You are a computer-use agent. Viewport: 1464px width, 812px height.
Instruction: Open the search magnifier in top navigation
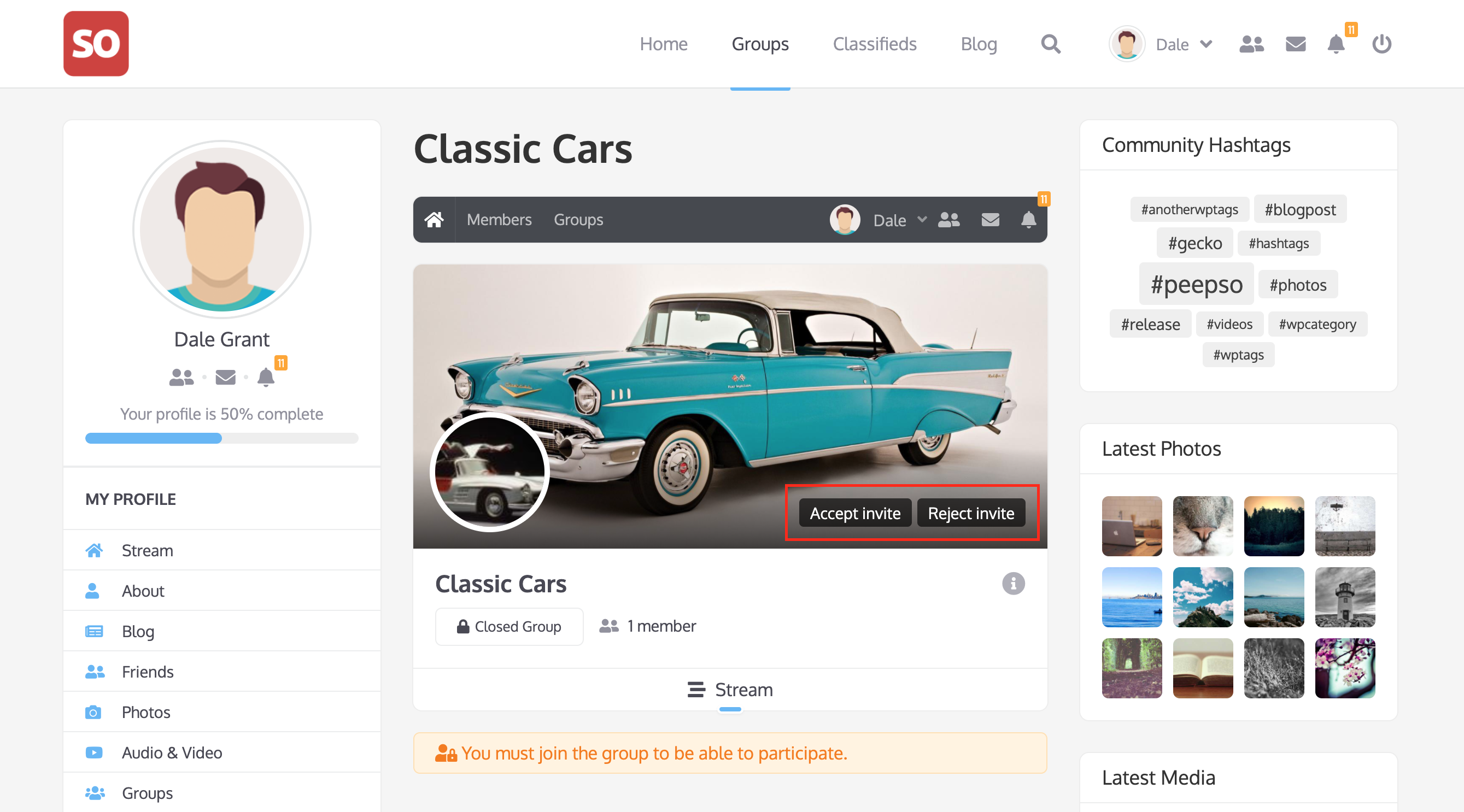click(1050, 44)
